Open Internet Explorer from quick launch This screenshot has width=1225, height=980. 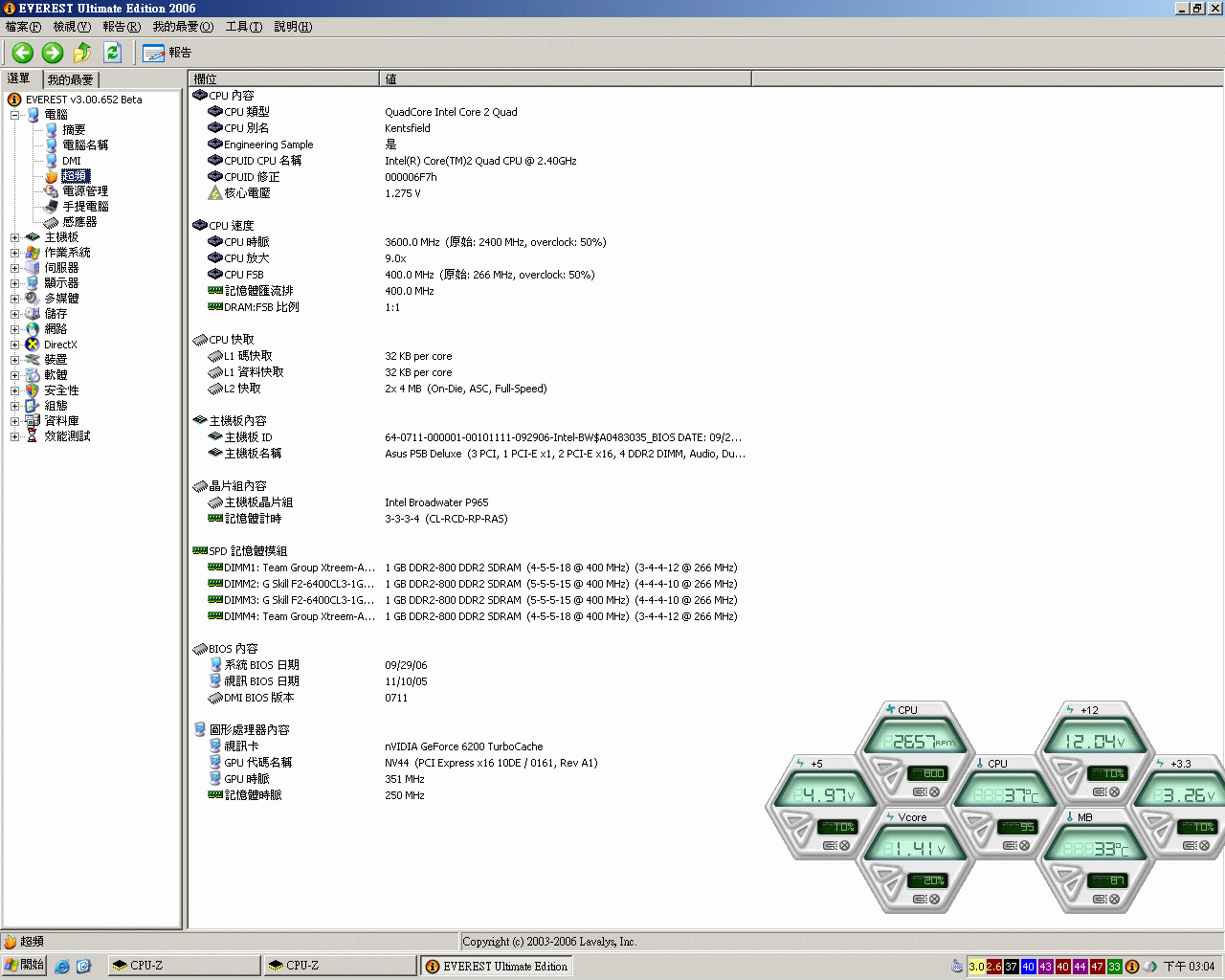point(62,967)
